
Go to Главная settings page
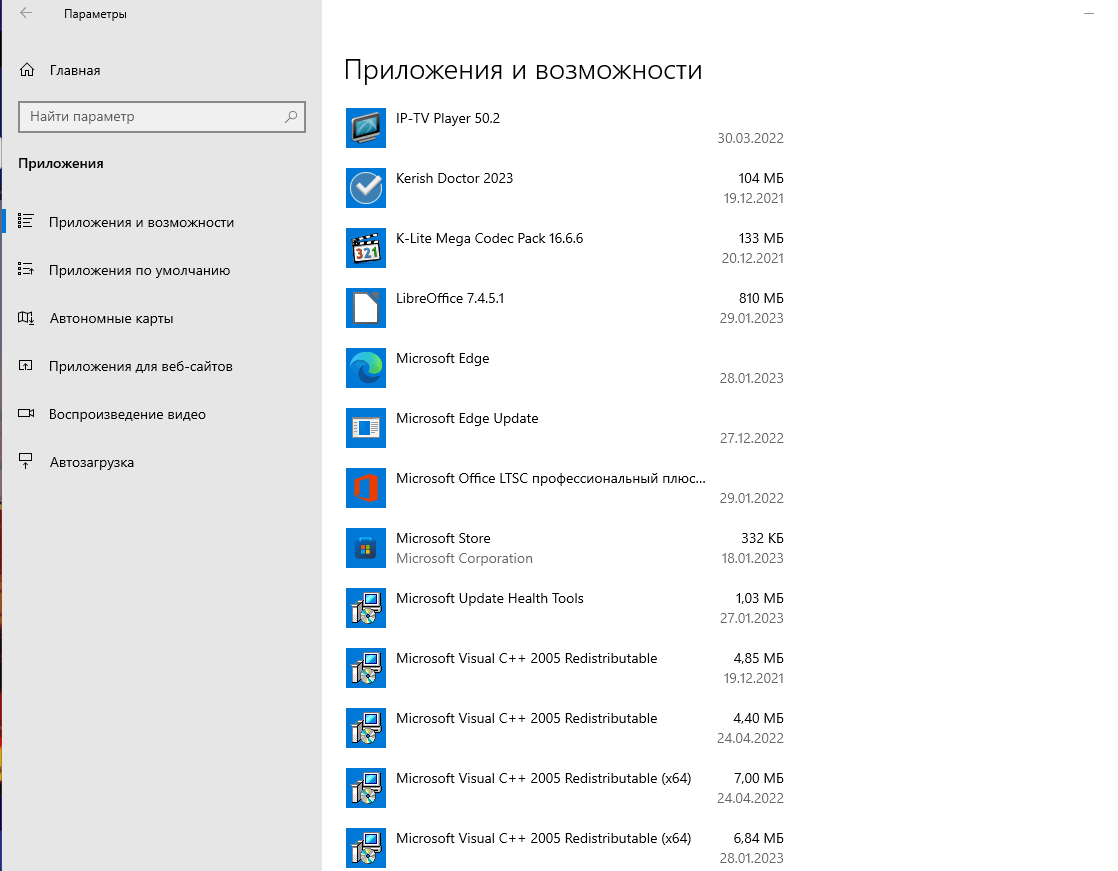click(161, 70)
